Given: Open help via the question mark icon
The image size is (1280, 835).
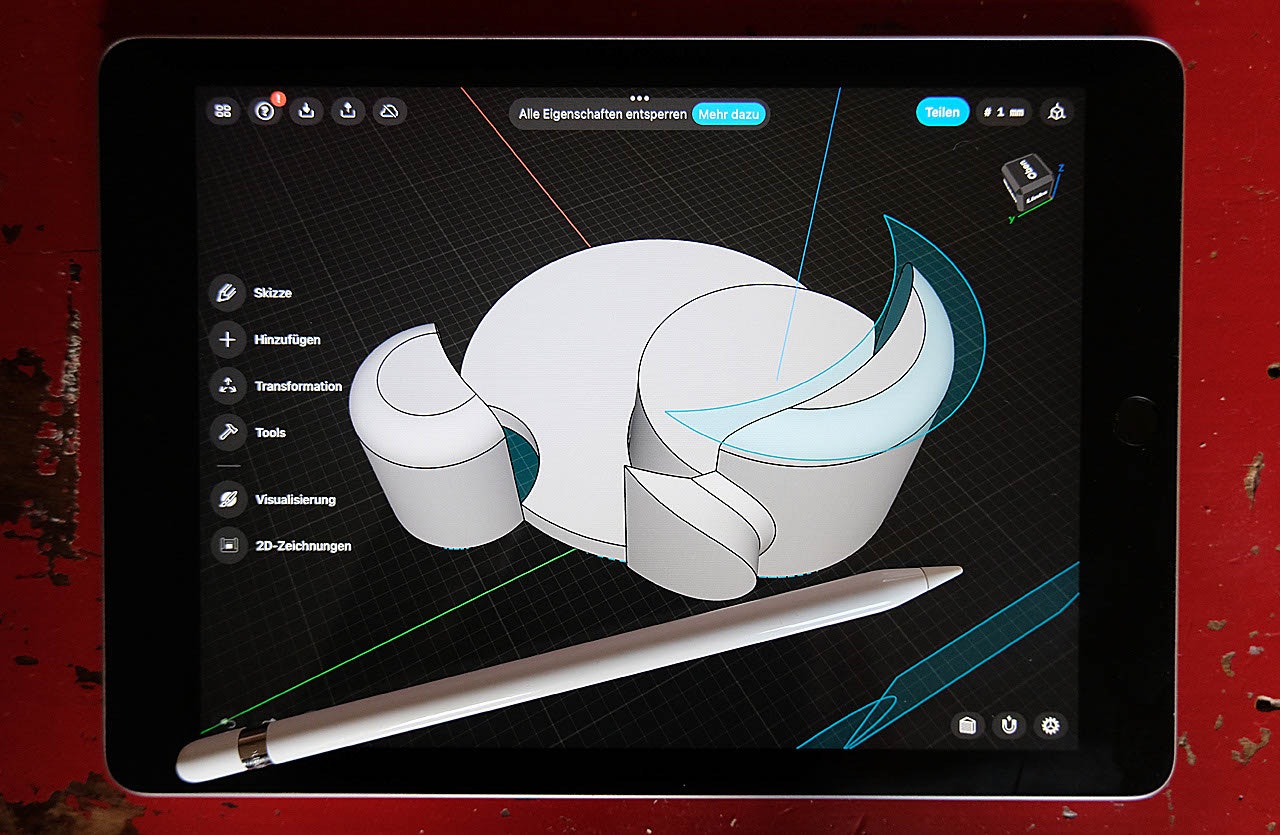Looking at the screenshot, I should coord(264,112).
